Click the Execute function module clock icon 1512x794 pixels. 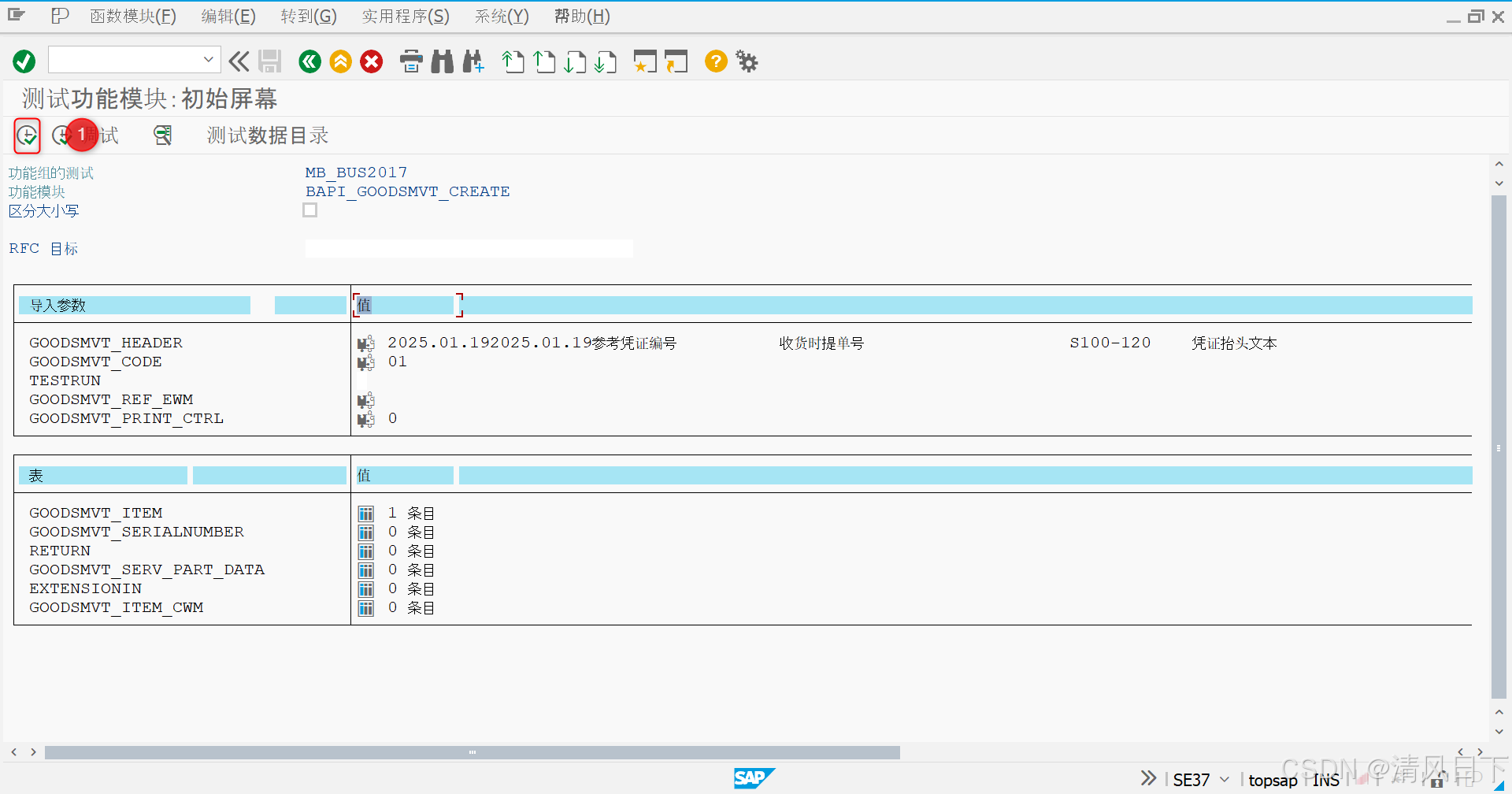coord(27,135)
